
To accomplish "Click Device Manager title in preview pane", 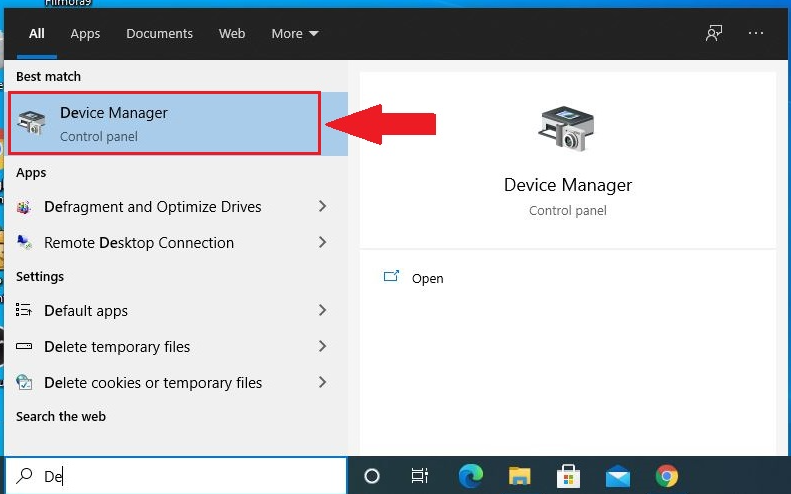I will [568, 185].
